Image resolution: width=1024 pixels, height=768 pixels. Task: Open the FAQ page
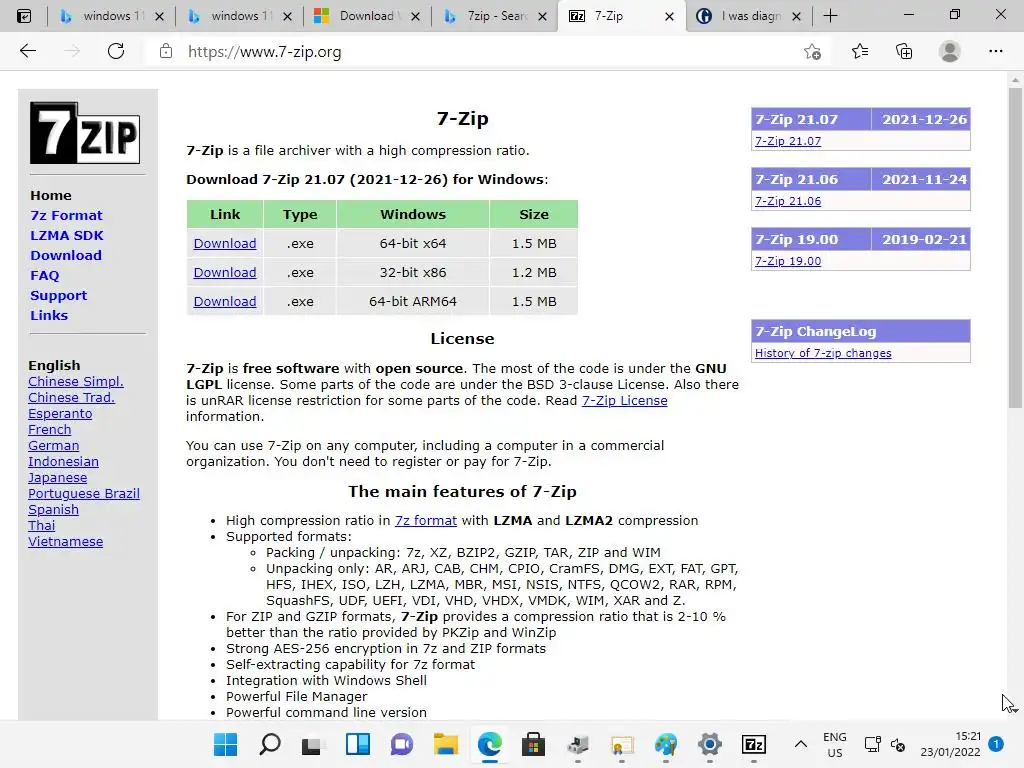pos(44,276)
